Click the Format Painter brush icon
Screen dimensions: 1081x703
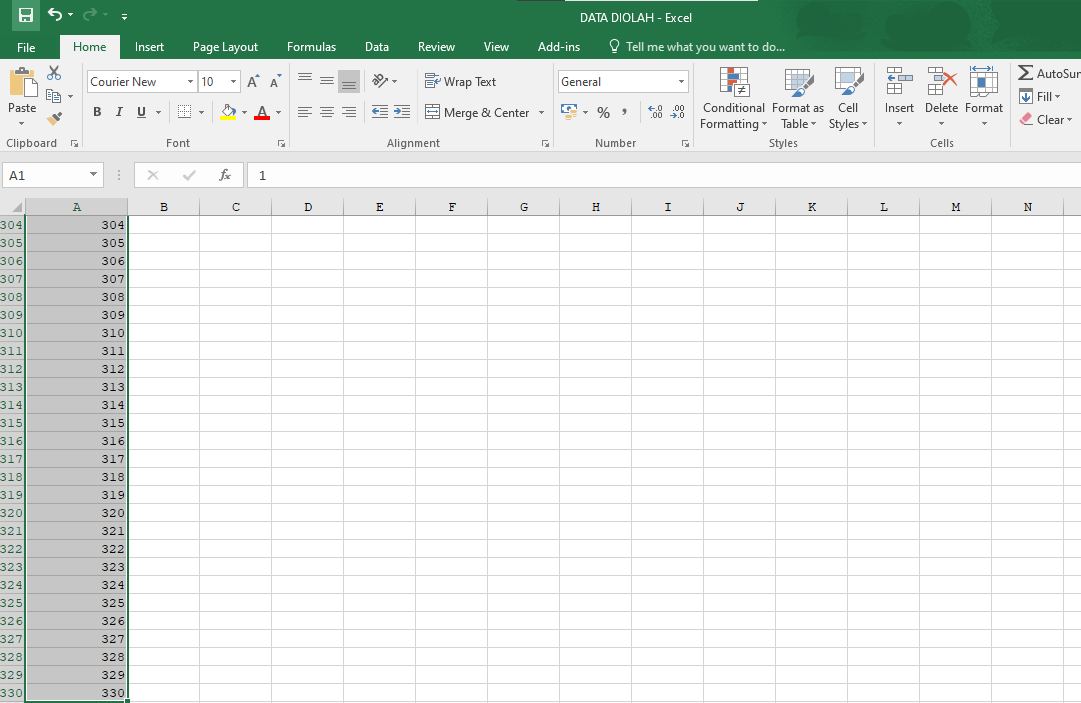coord(54,118)
